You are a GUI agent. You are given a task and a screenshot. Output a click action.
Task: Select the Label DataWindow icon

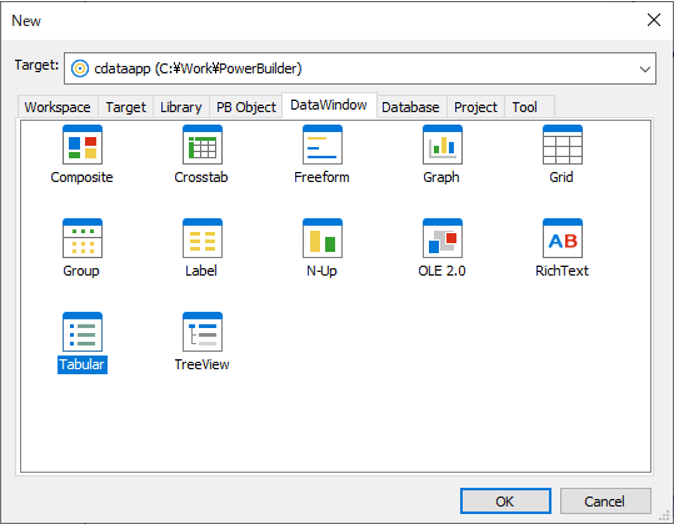(202, 239)
